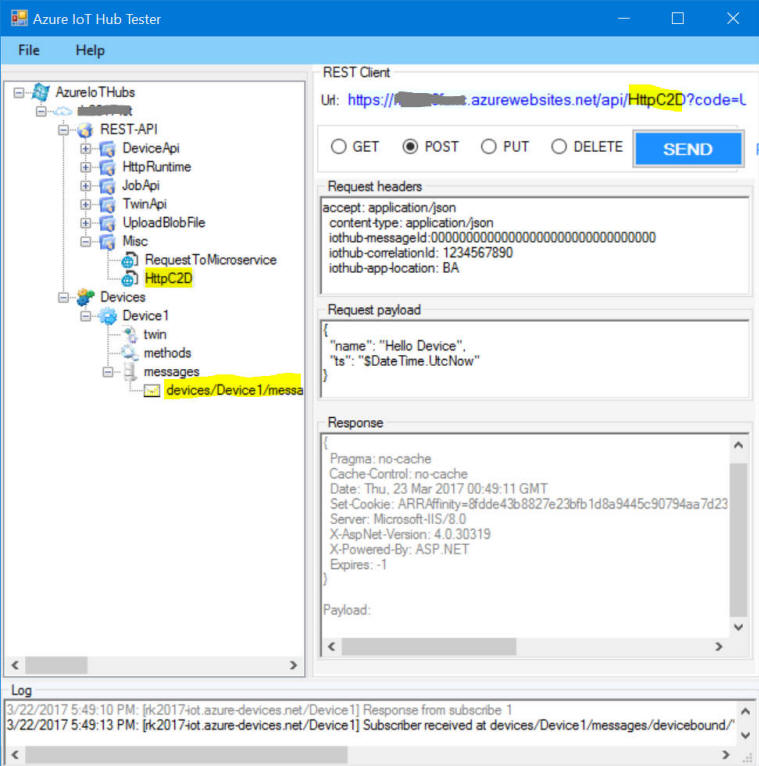Select the POST method radio button
This screenshot has height=766, width=759.
point(410,147)
